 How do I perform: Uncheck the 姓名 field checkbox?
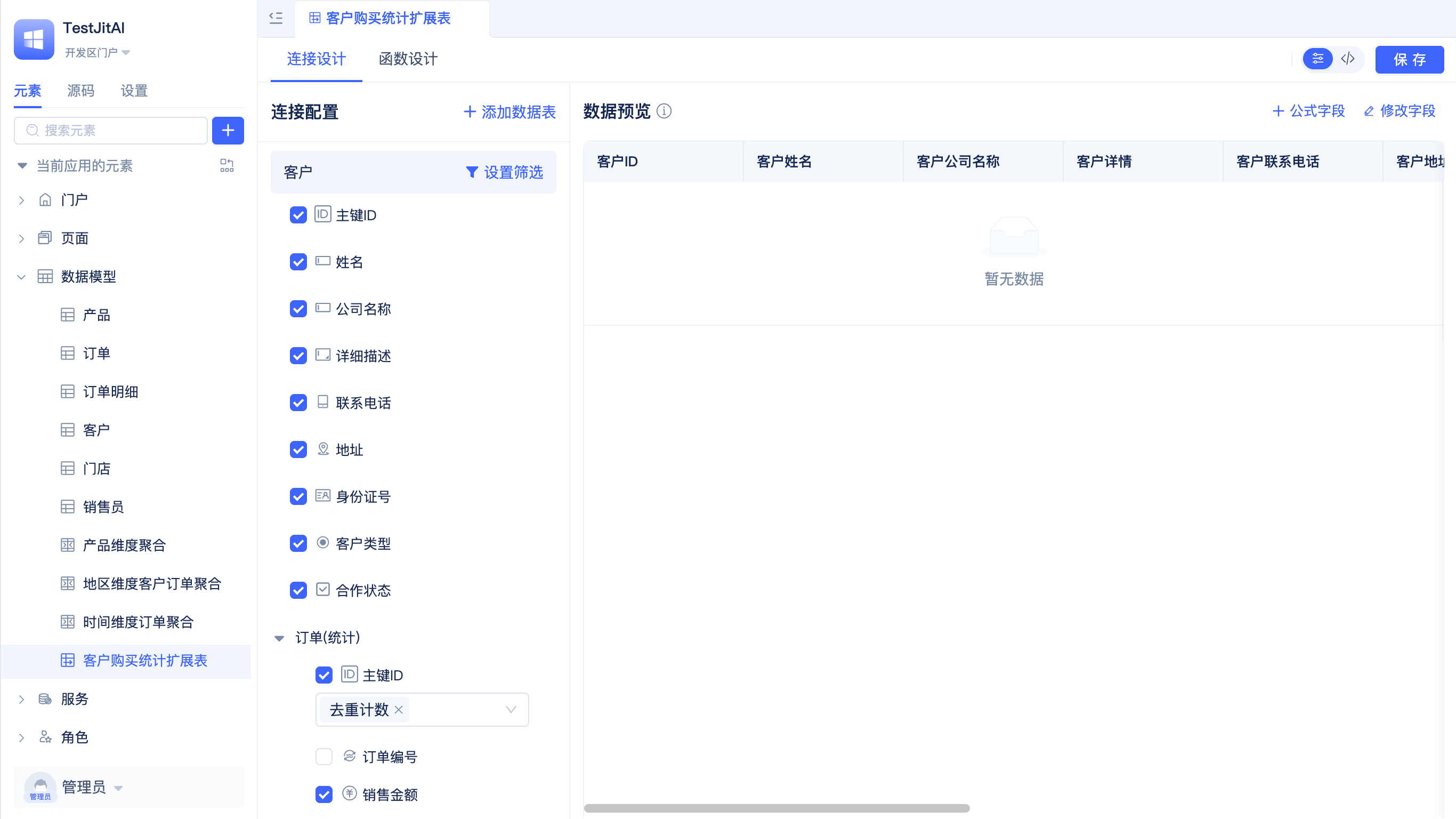[x=298, y=262]
